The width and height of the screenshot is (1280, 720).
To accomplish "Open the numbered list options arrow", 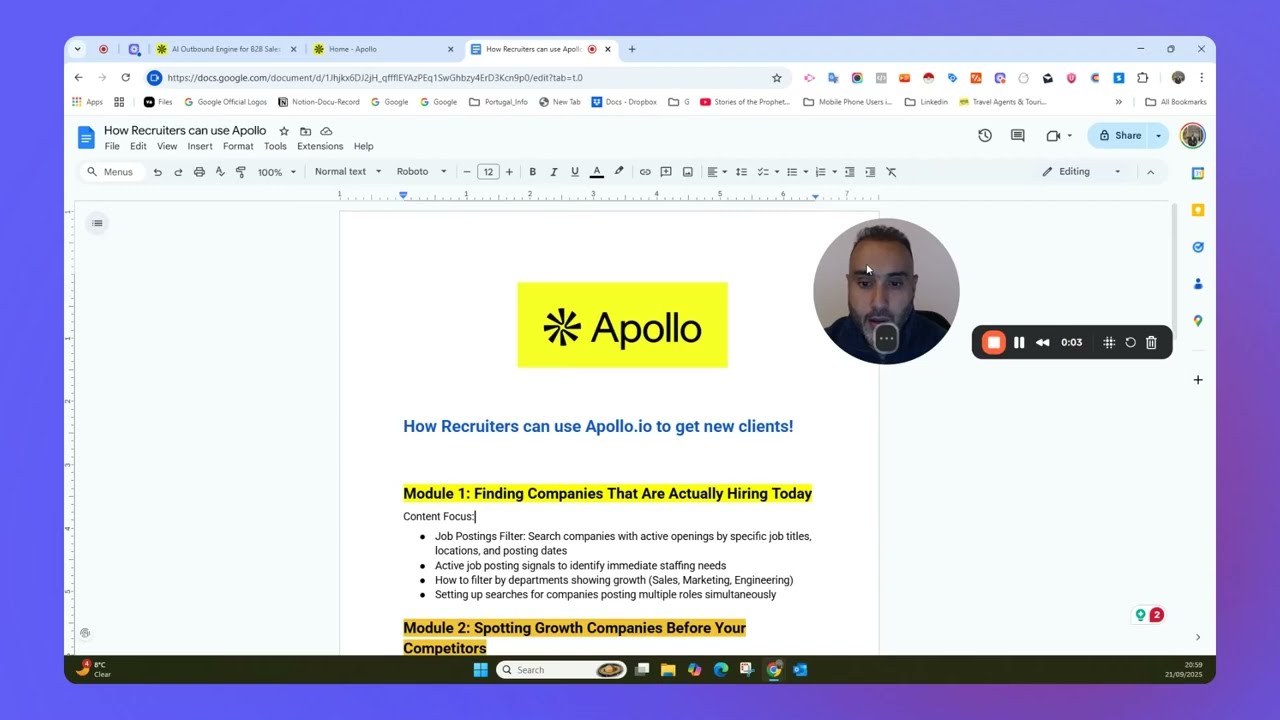I will click(834, 172).
